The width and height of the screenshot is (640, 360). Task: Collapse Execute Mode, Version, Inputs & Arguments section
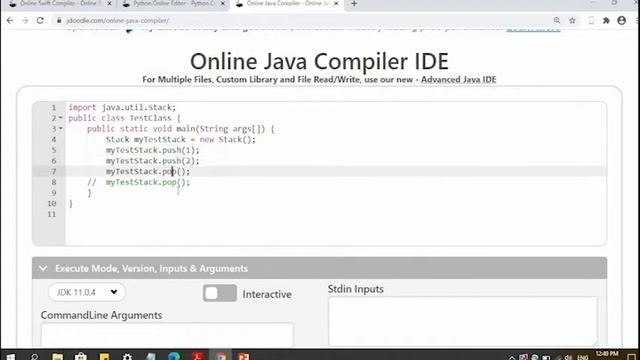(319, 268)
